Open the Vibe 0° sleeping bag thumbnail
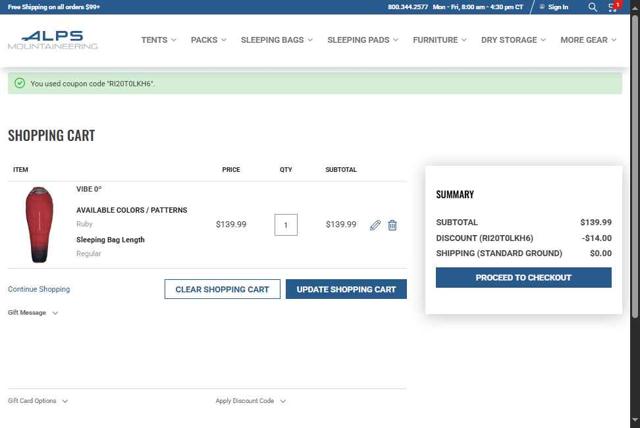The image size is (640, 428). point(39,225)
